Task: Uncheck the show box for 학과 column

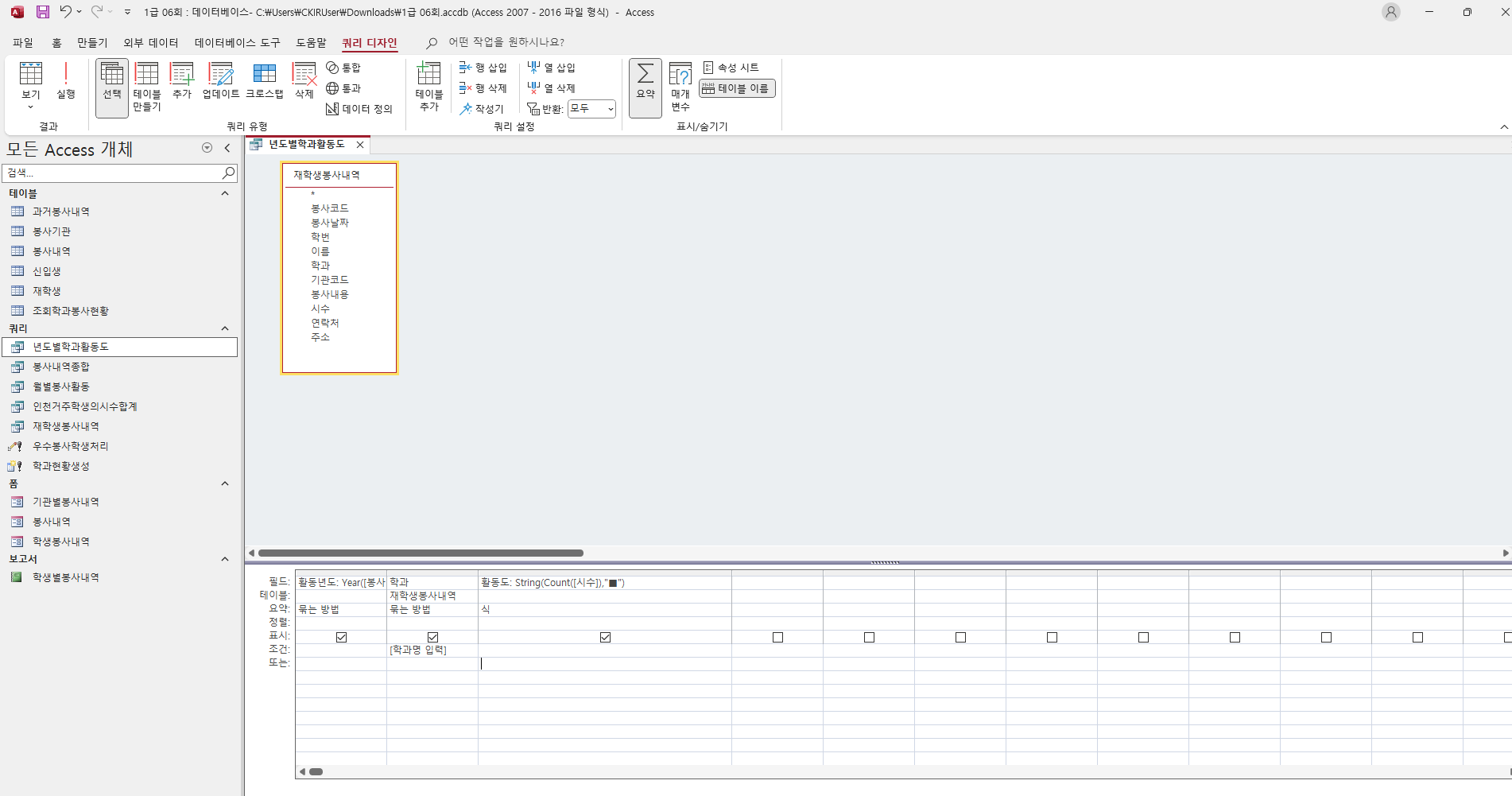Action: (x=432, y=637)
